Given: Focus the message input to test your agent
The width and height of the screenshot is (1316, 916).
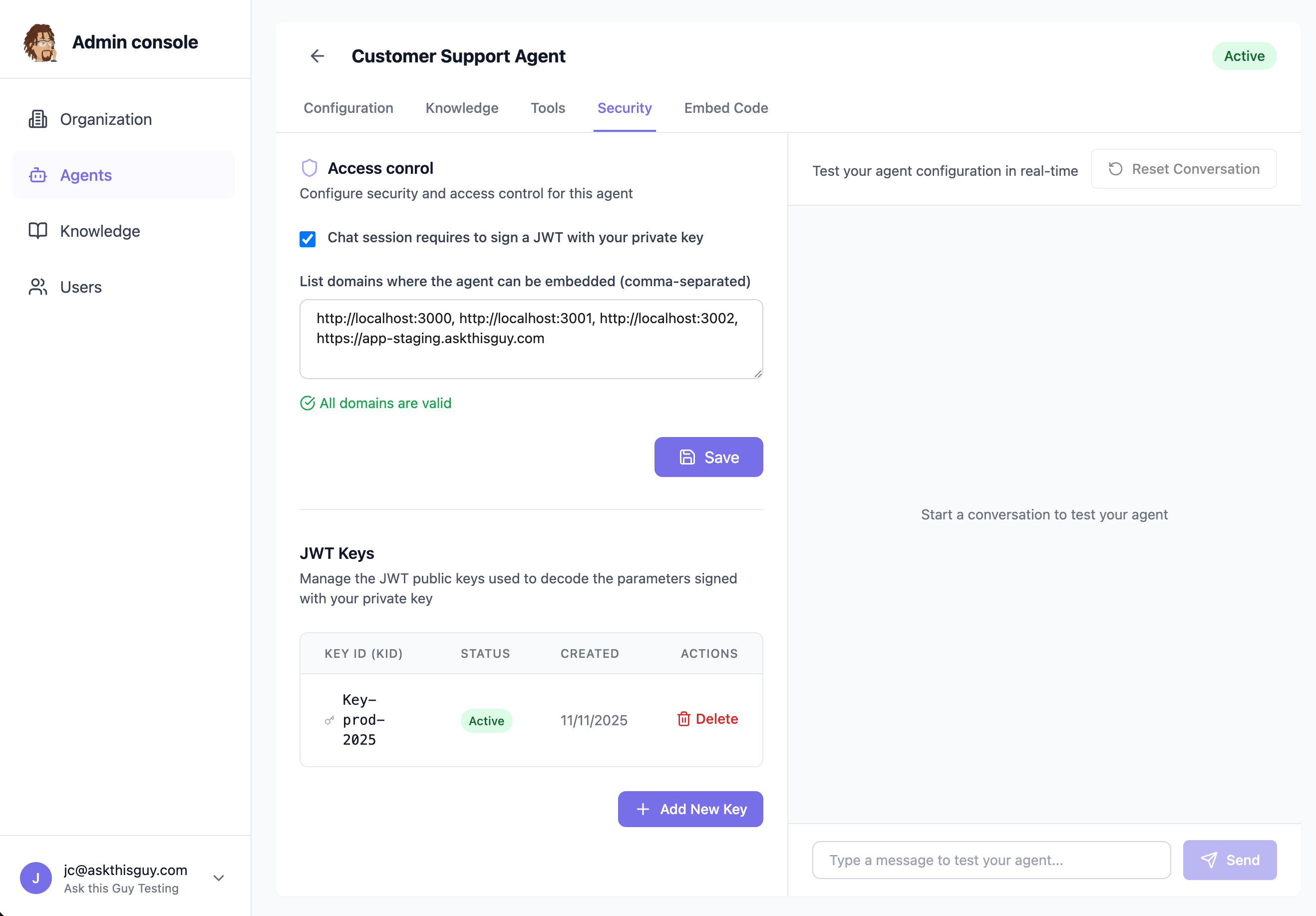Looking at the screenshot, I should 991,860.
